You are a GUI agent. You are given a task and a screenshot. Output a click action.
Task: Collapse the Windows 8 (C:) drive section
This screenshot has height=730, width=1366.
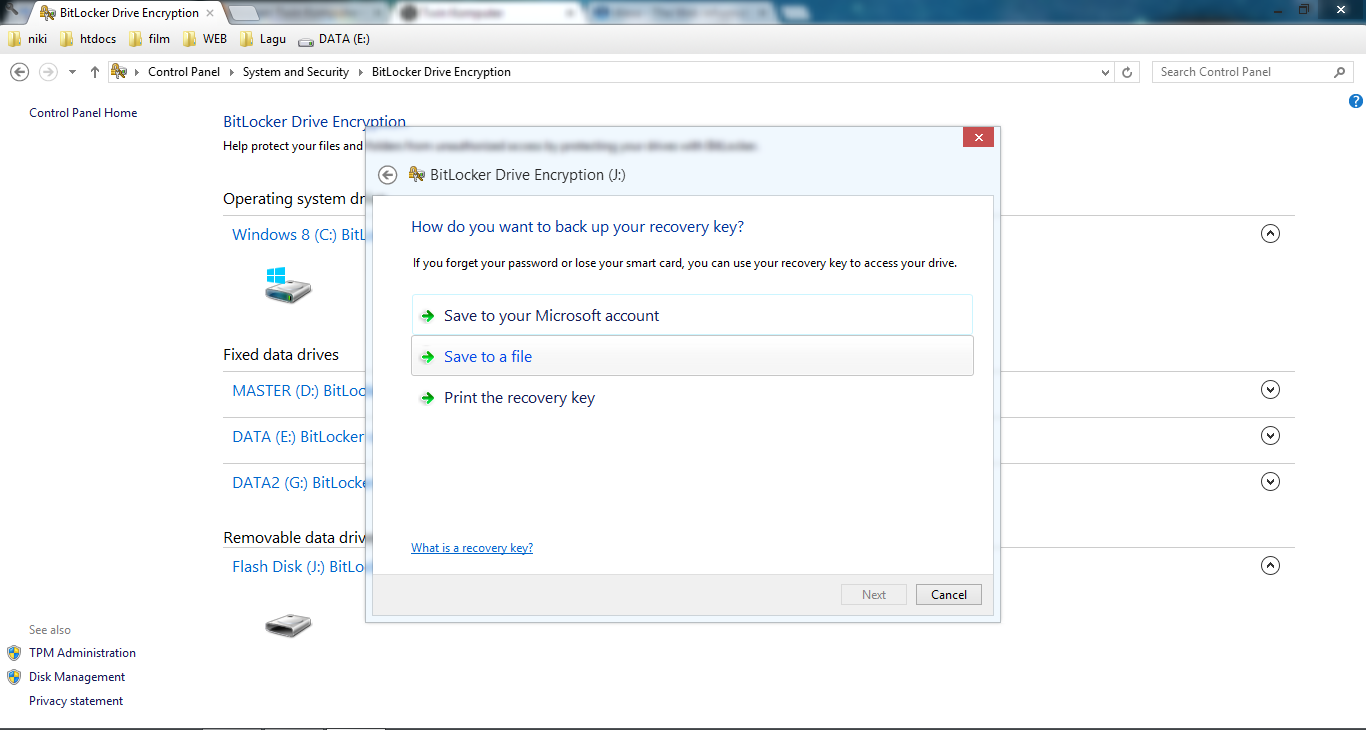1270,234
